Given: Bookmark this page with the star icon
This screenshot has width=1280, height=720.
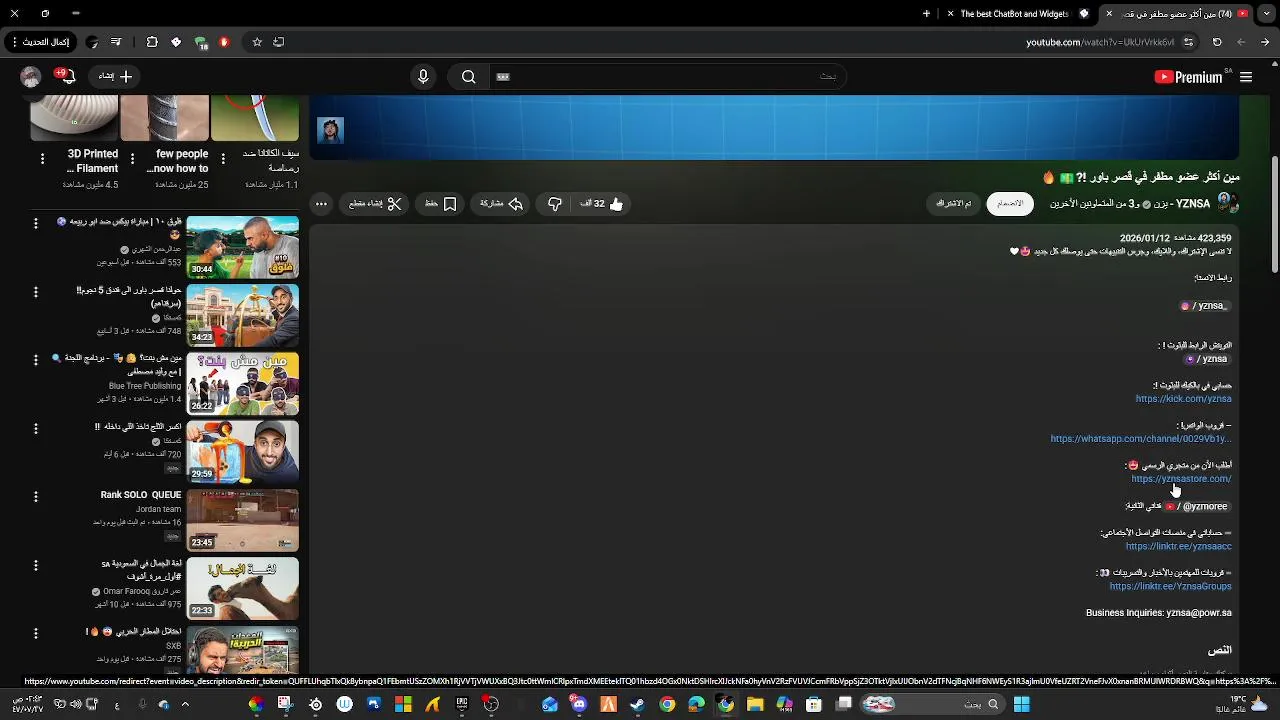Looking at the screenshot, I should pos(257,42).
